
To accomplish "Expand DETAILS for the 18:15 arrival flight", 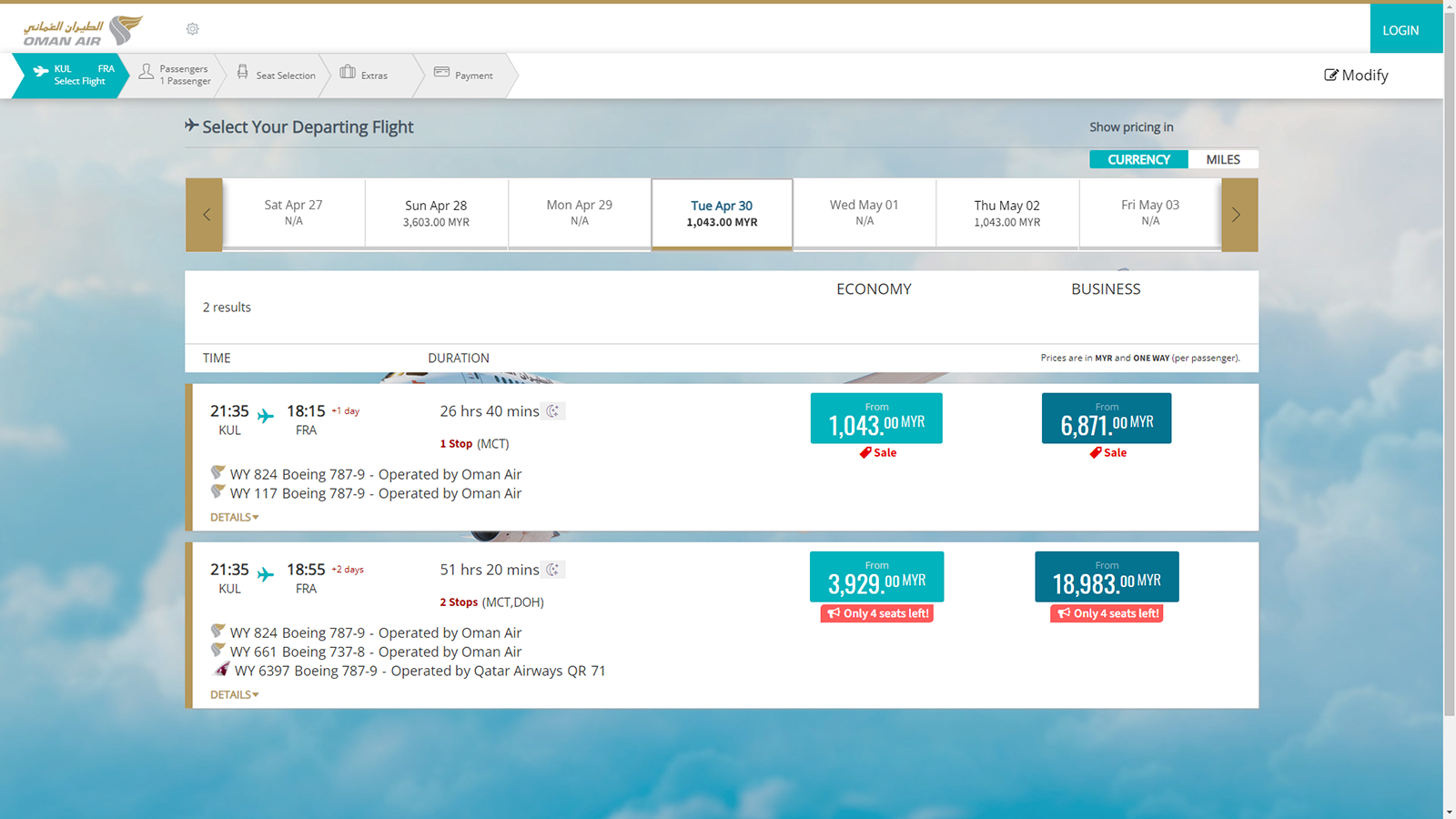I will tap(235, 517).
